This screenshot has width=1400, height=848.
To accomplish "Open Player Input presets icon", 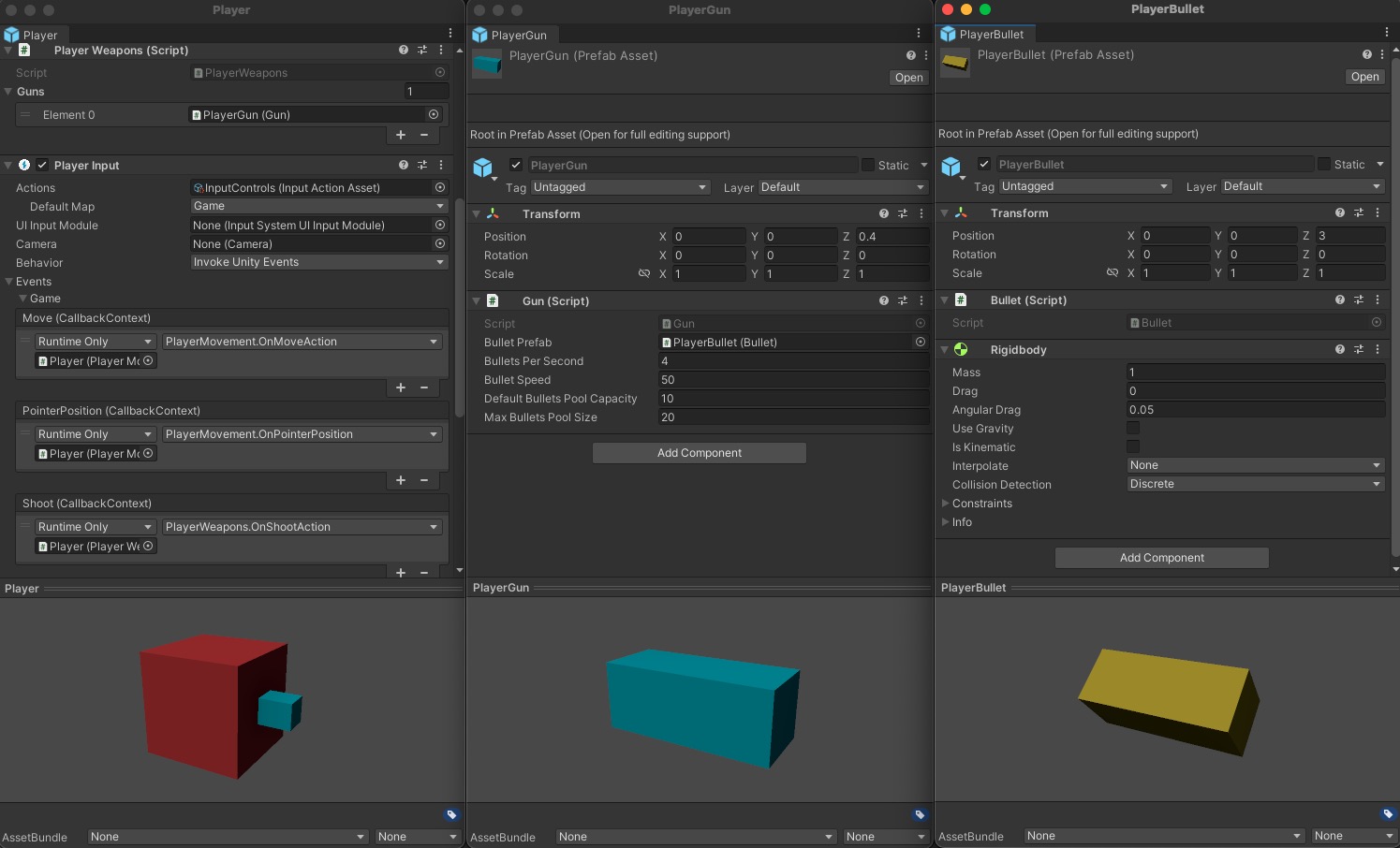I will click(x=422, y=165).
